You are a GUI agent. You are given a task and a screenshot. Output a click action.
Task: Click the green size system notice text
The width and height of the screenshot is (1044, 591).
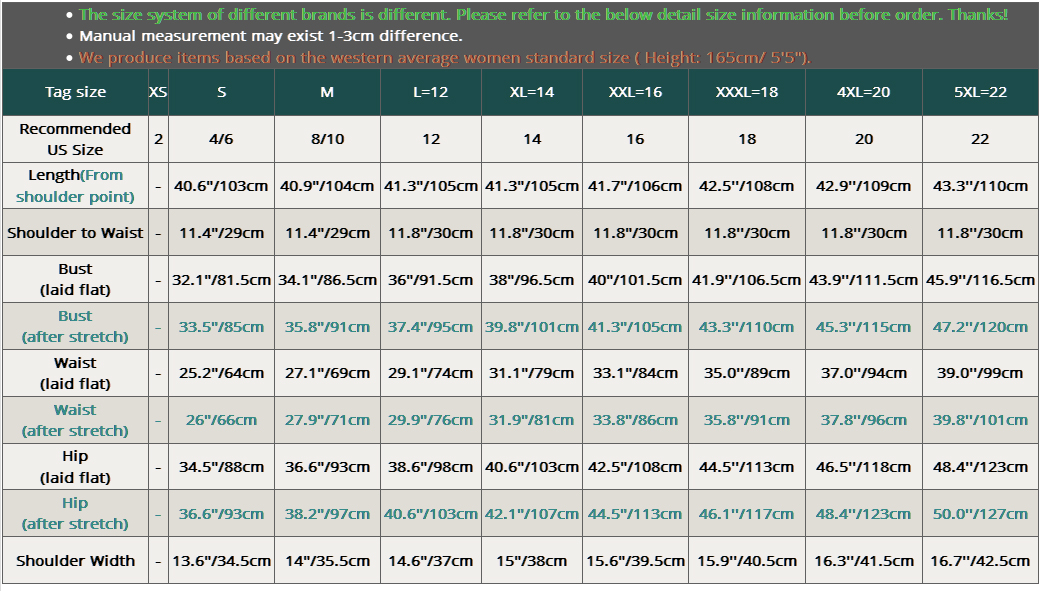543,15
